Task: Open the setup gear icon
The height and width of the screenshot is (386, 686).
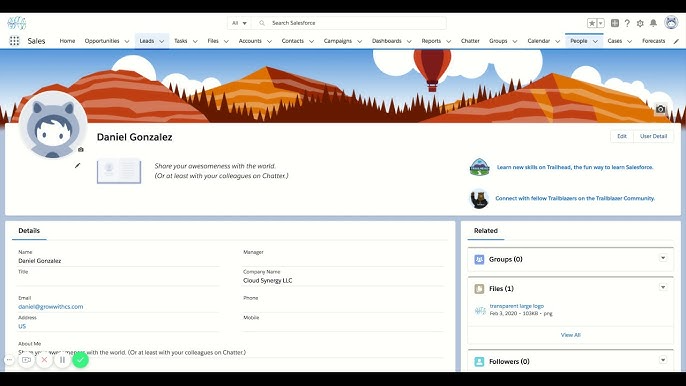Action: (x=640, y=23)
